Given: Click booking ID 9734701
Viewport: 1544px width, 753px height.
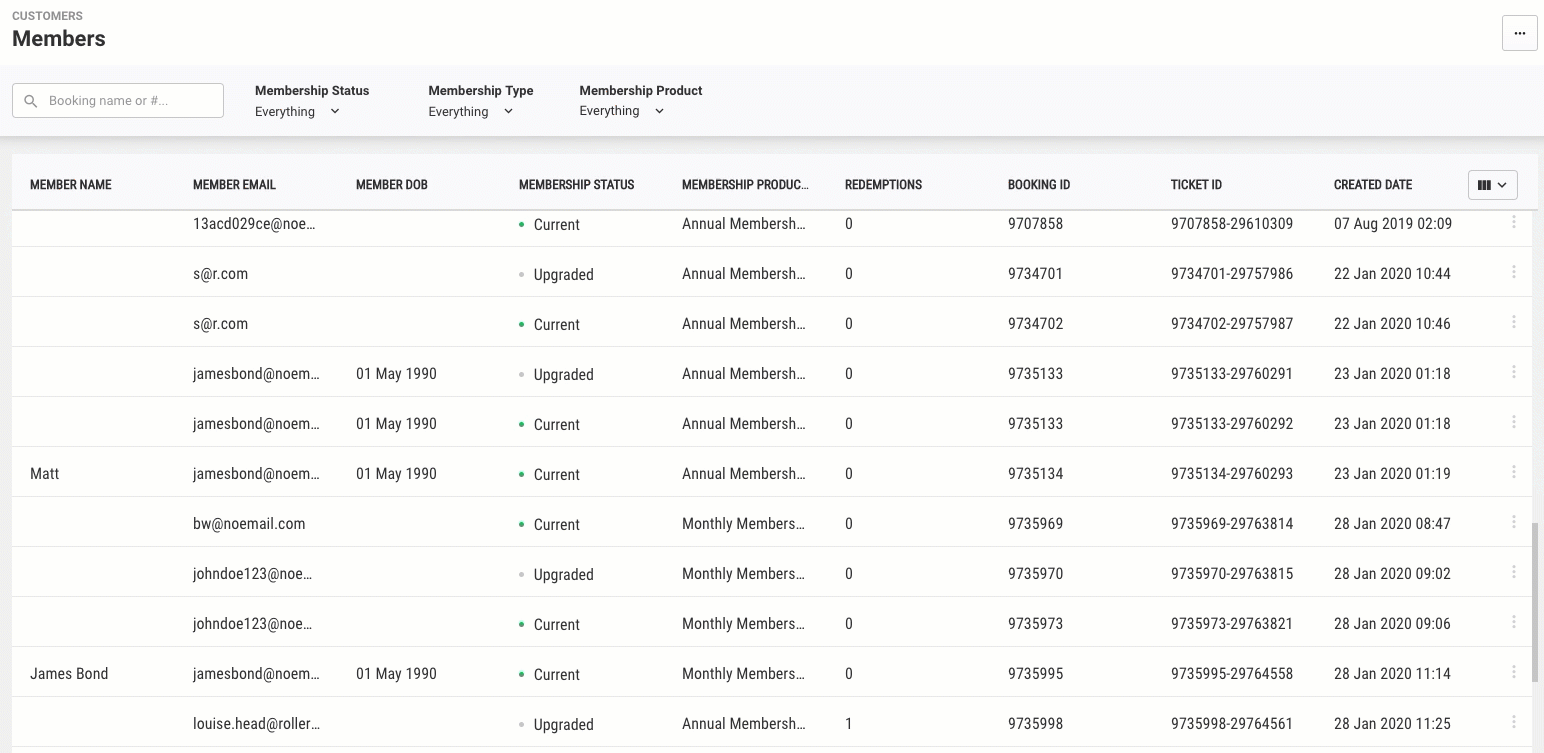Looking at the screenshot, I should click(1035, 274).
